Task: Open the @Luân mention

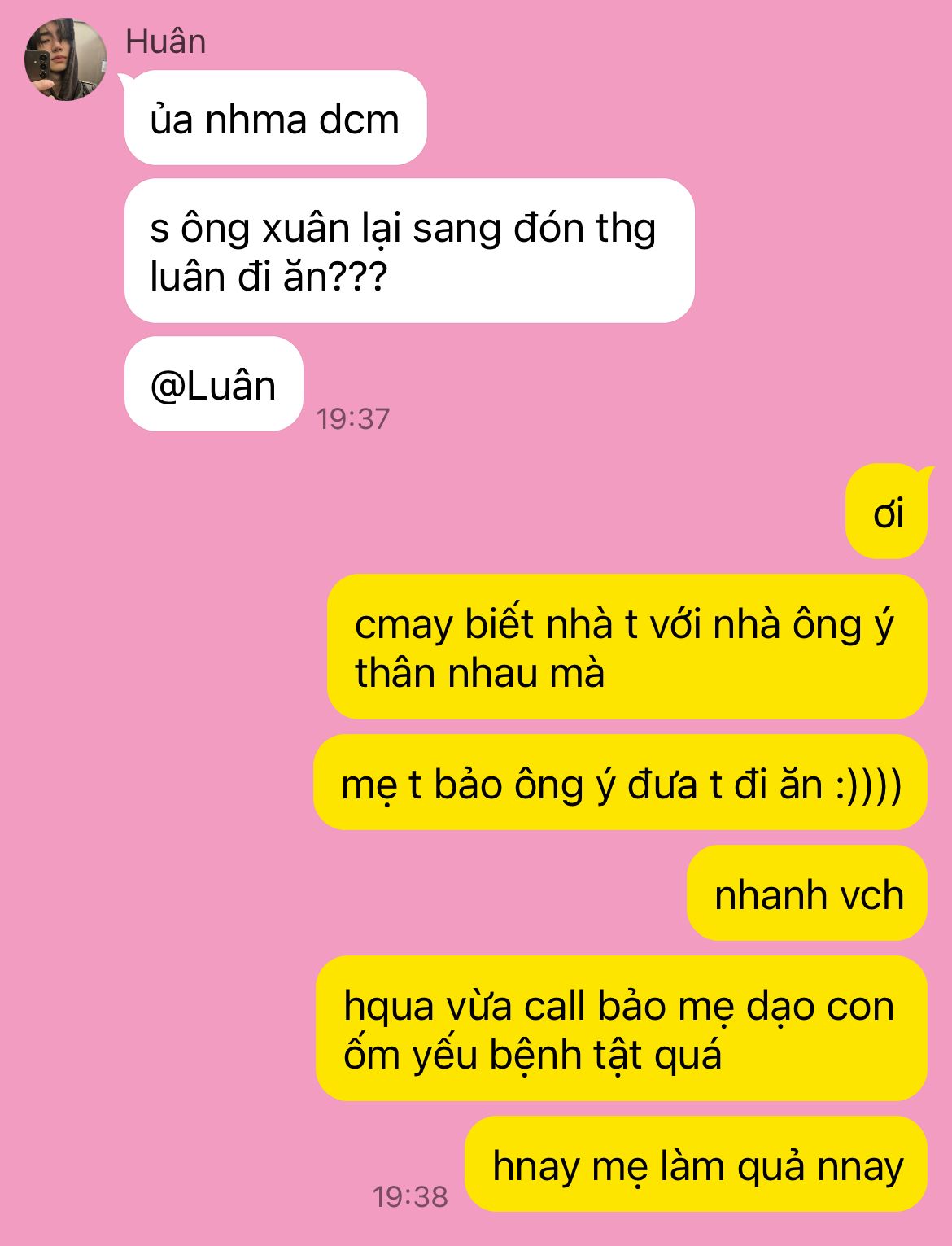Action: click(213, 384)
